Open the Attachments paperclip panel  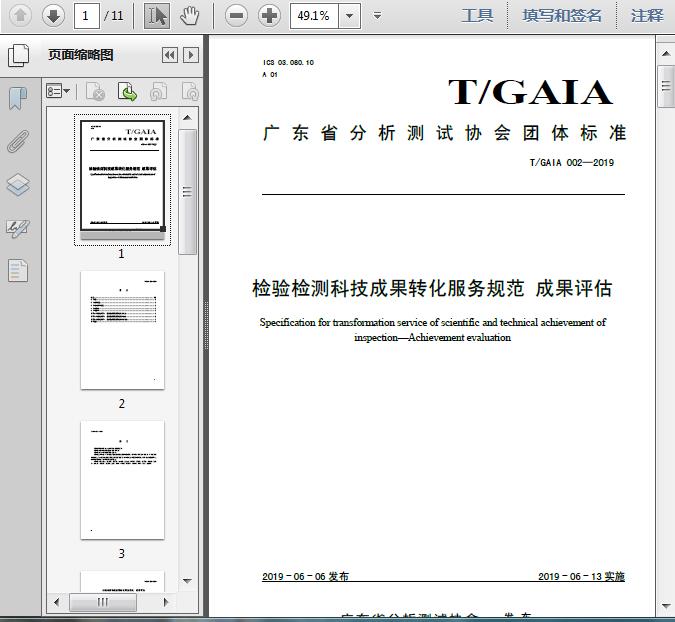tap(18, 141)
